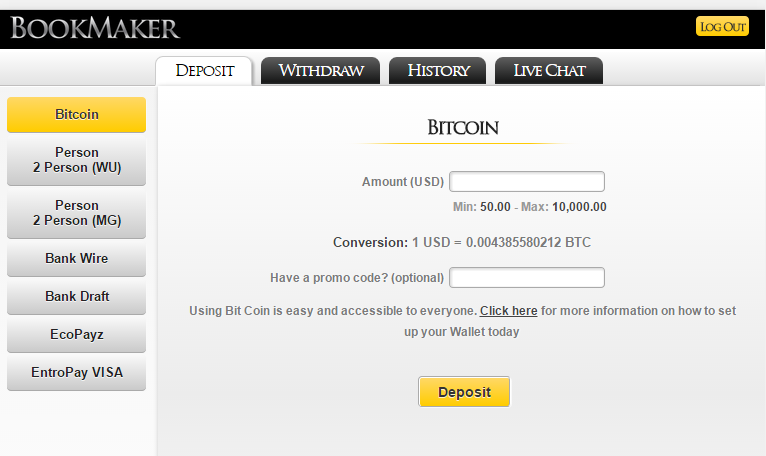Open the History tab

(438, 71)
